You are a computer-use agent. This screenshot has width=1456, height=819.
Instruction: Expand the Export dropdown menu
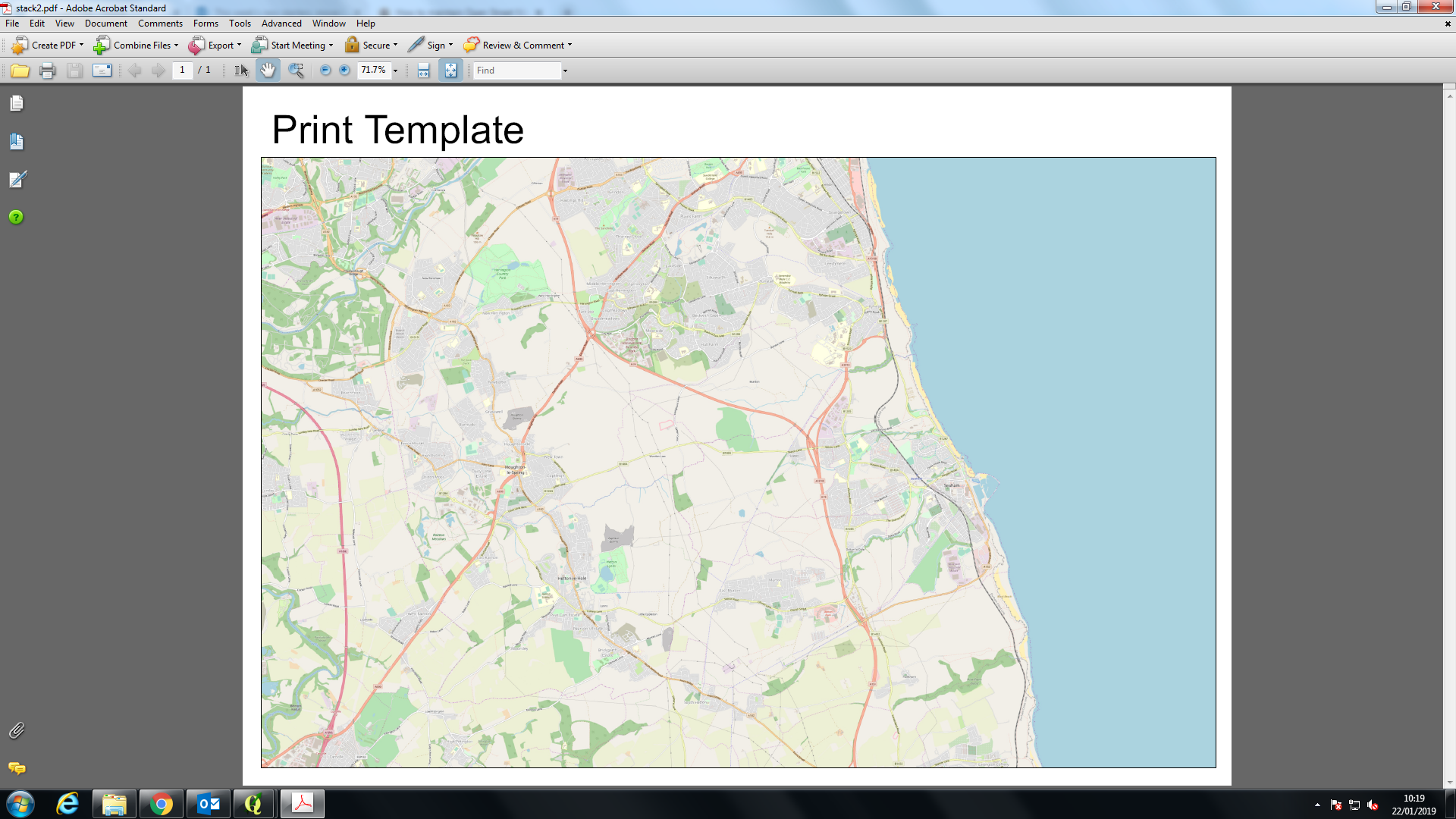[x=238, y=45]
